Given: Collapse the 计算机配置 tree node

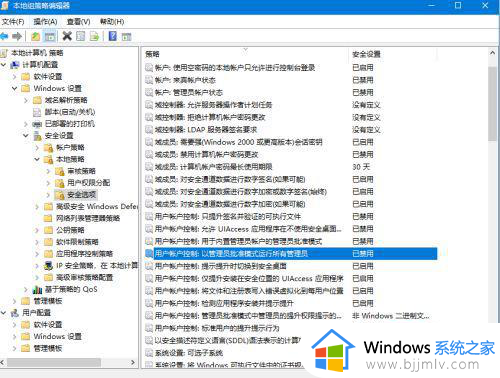Looking at the screenshot, I should tap(4, 65).
